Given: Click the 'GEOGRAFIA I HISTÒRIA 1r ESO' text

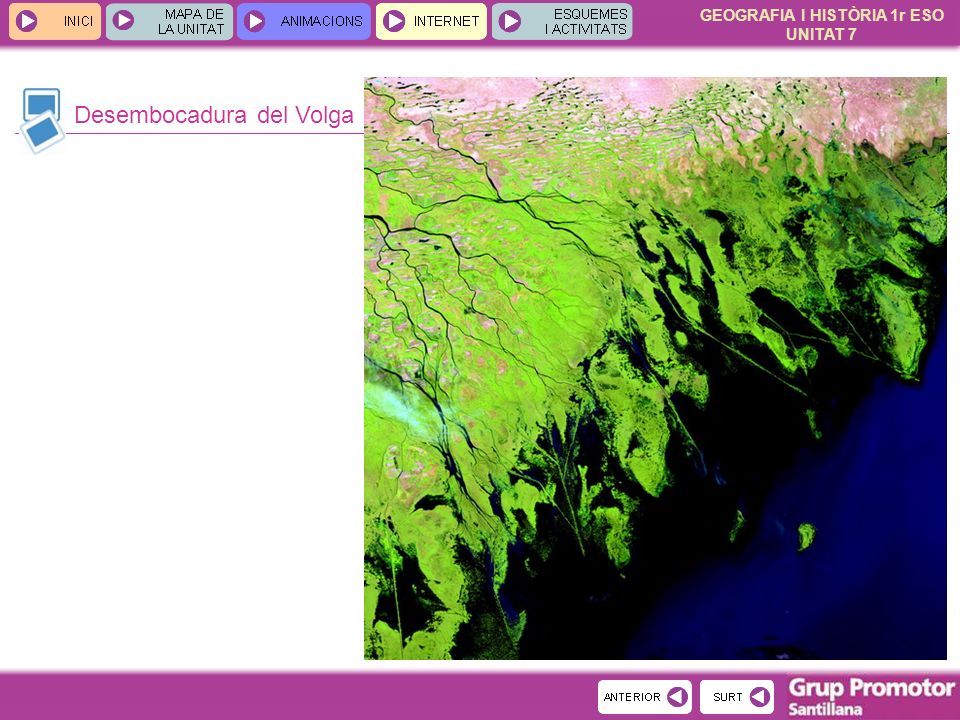Looking at the screenshot, I should point(822,15).
